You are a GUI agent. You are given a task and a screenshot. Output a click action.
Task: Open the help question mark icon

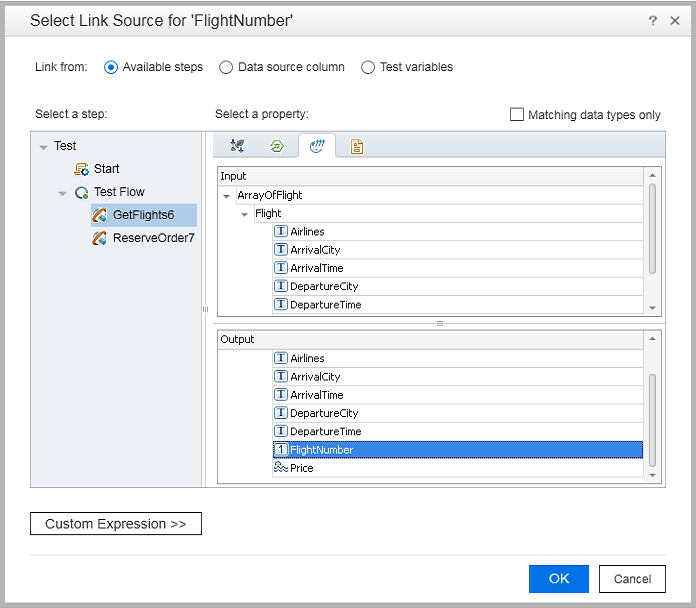coord(652,20)
